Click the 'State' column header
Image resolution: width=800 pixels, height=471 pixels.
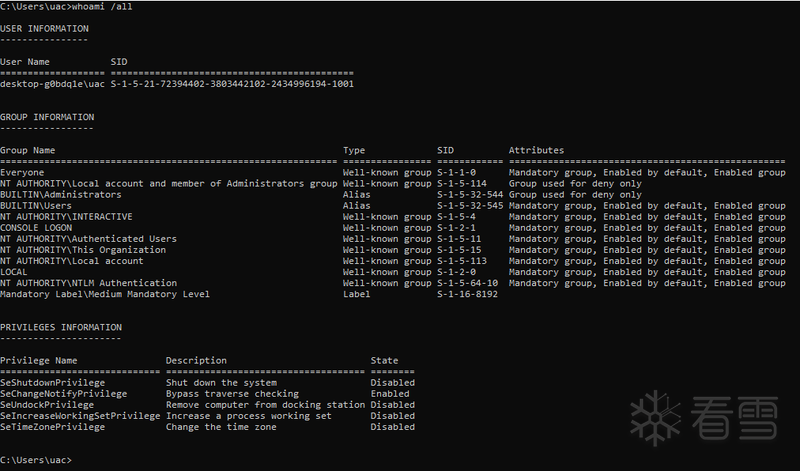384,360
